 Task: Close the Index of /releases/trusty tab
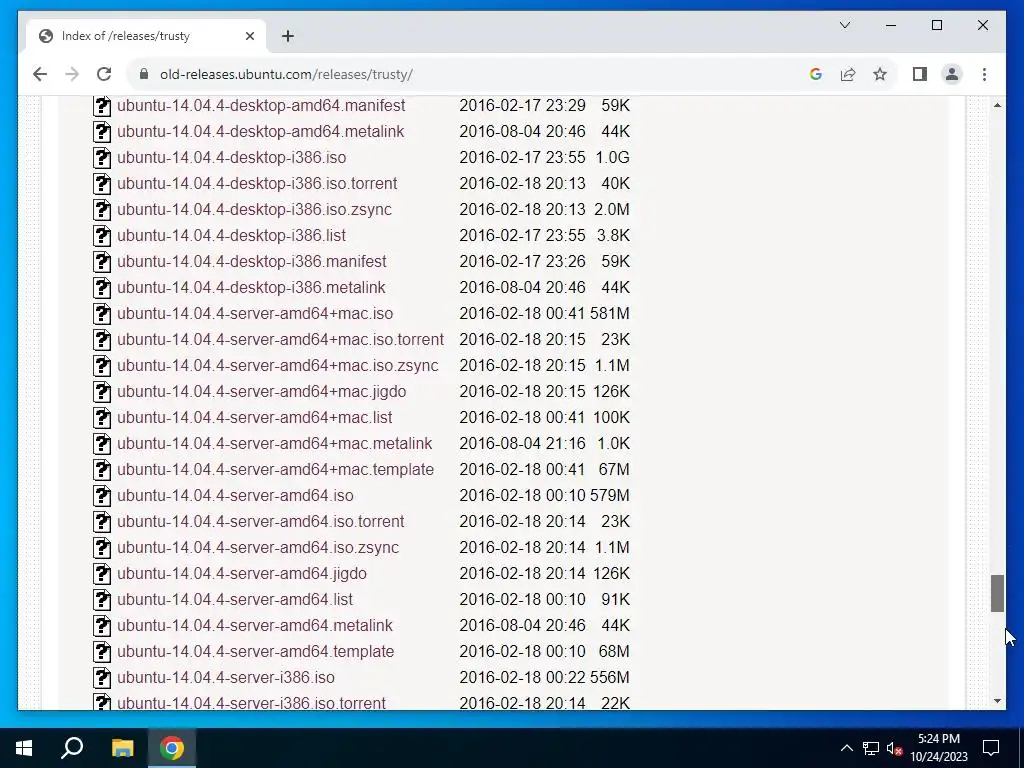click(x=249, y=36)
